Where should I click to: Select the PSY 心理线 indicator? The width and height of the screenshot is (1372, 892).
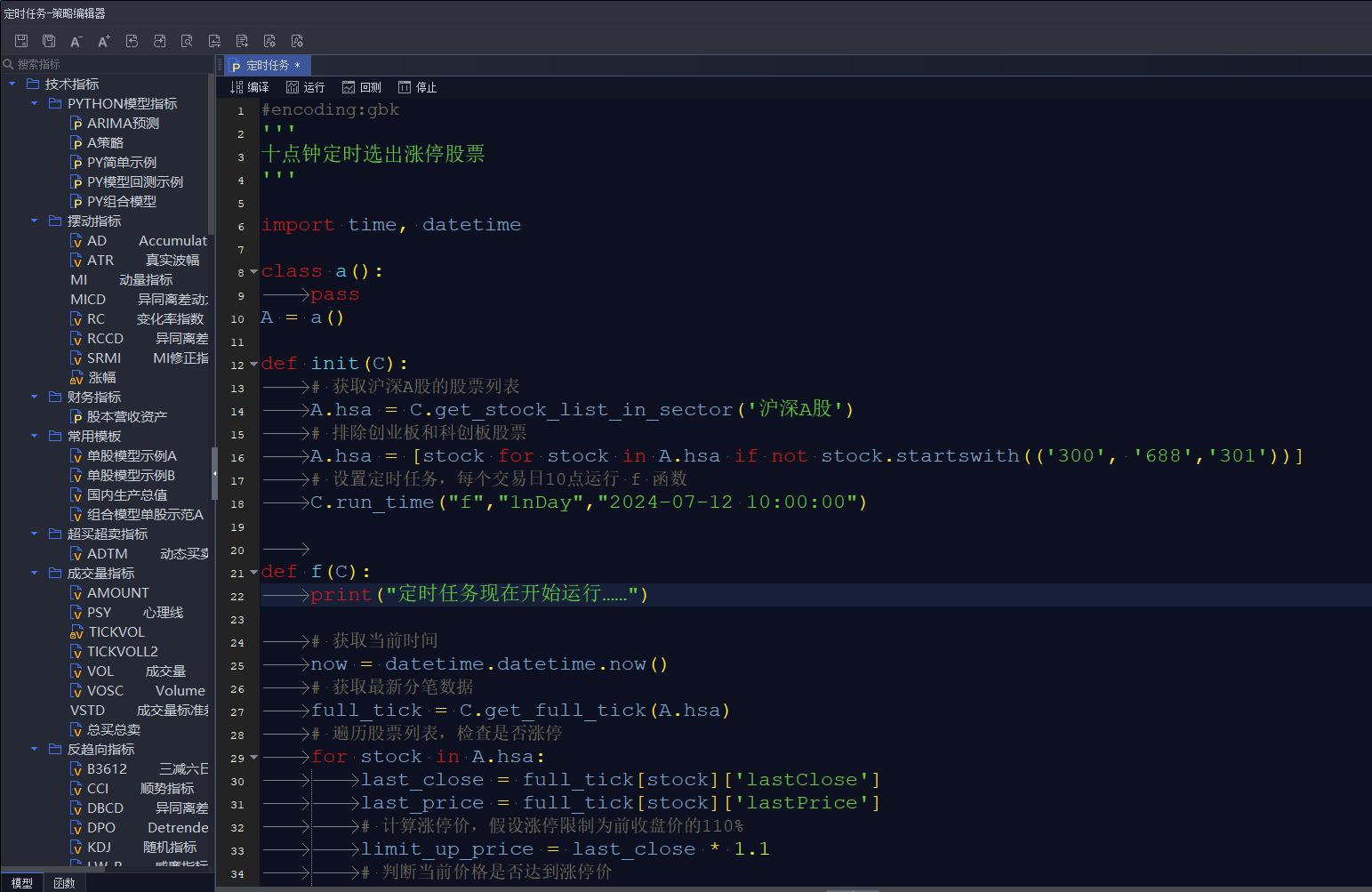(x=127, y=612)
